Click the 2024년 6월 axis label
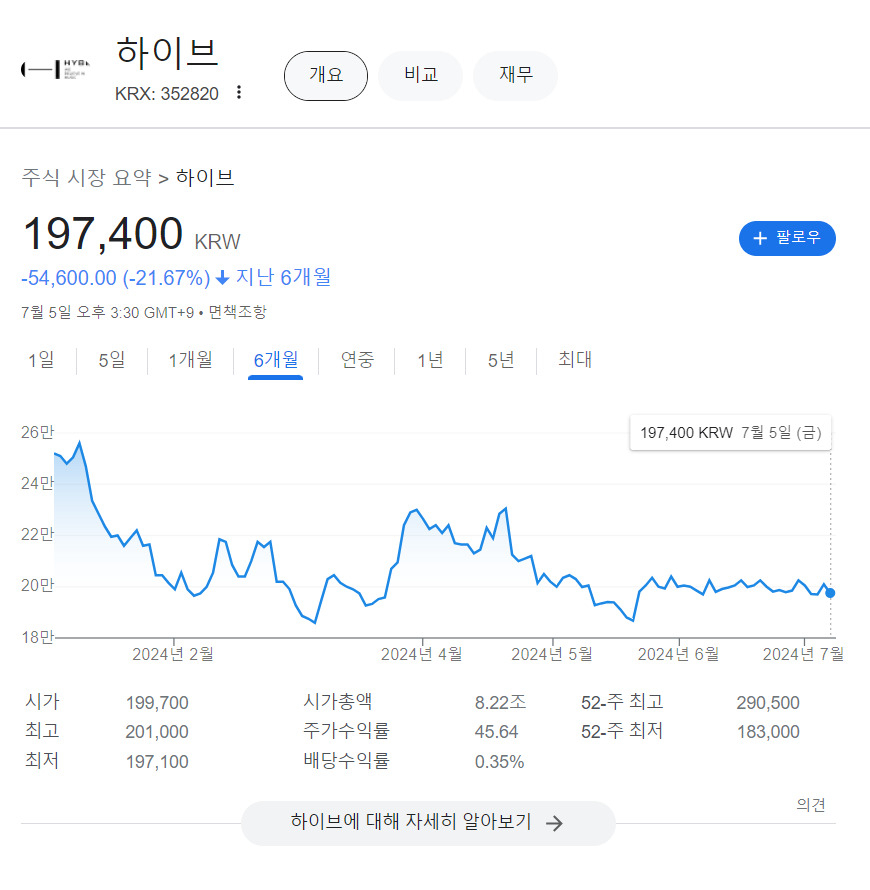Image resolution: width=870 pixels, height=890 pixels. click(679, 654)
